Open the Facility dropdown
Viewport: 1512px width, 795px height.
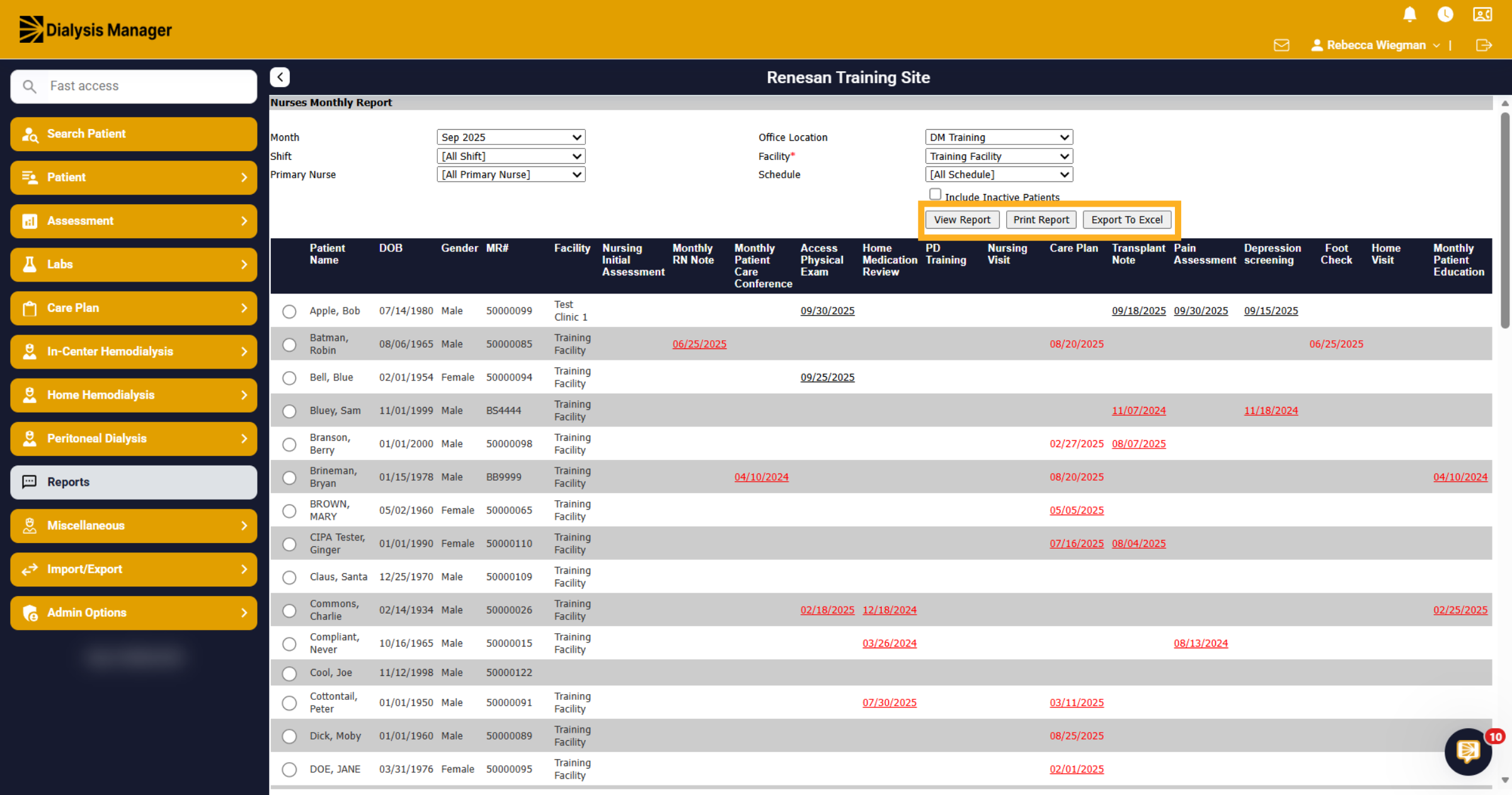tap(999, 156)
